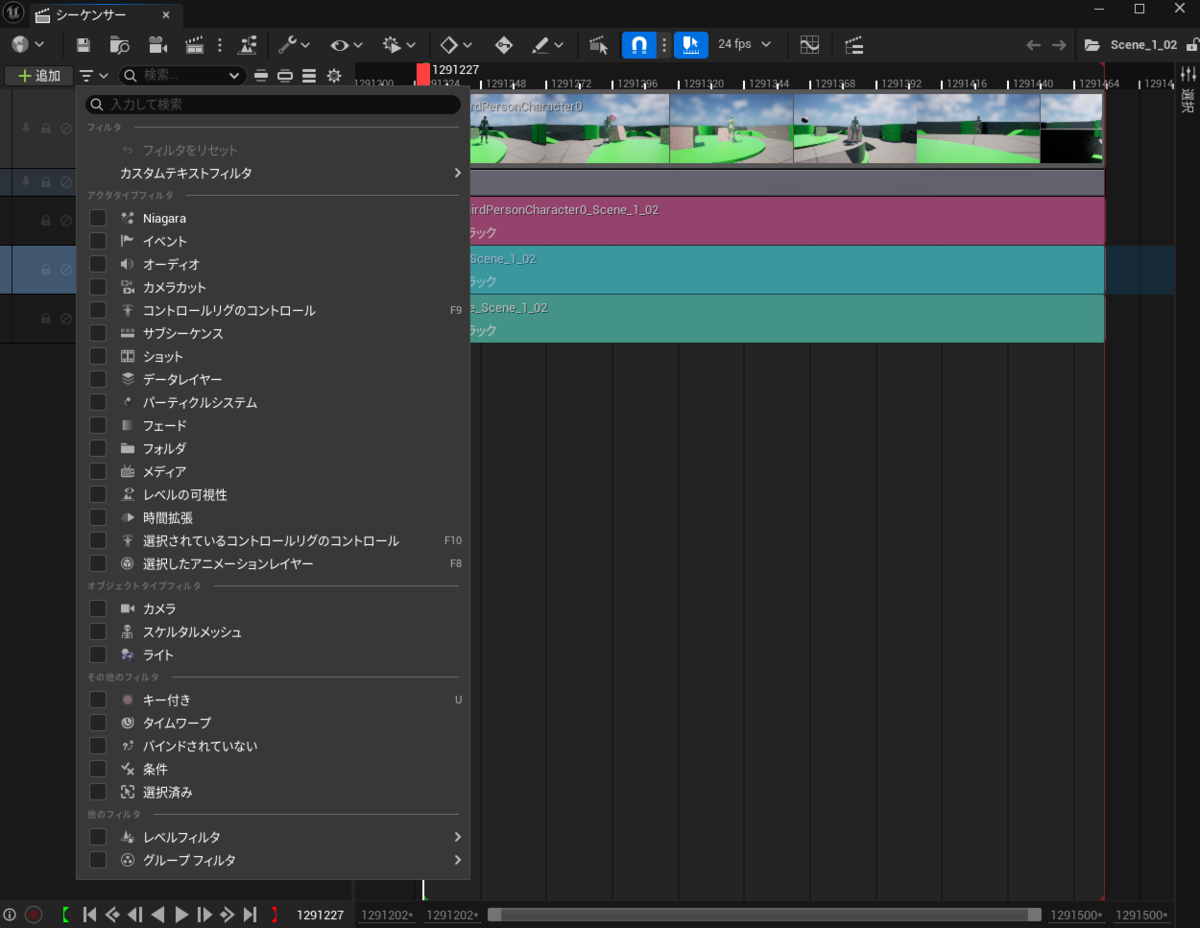
Task: Click the Play reverse button
Action: [158, 914]
